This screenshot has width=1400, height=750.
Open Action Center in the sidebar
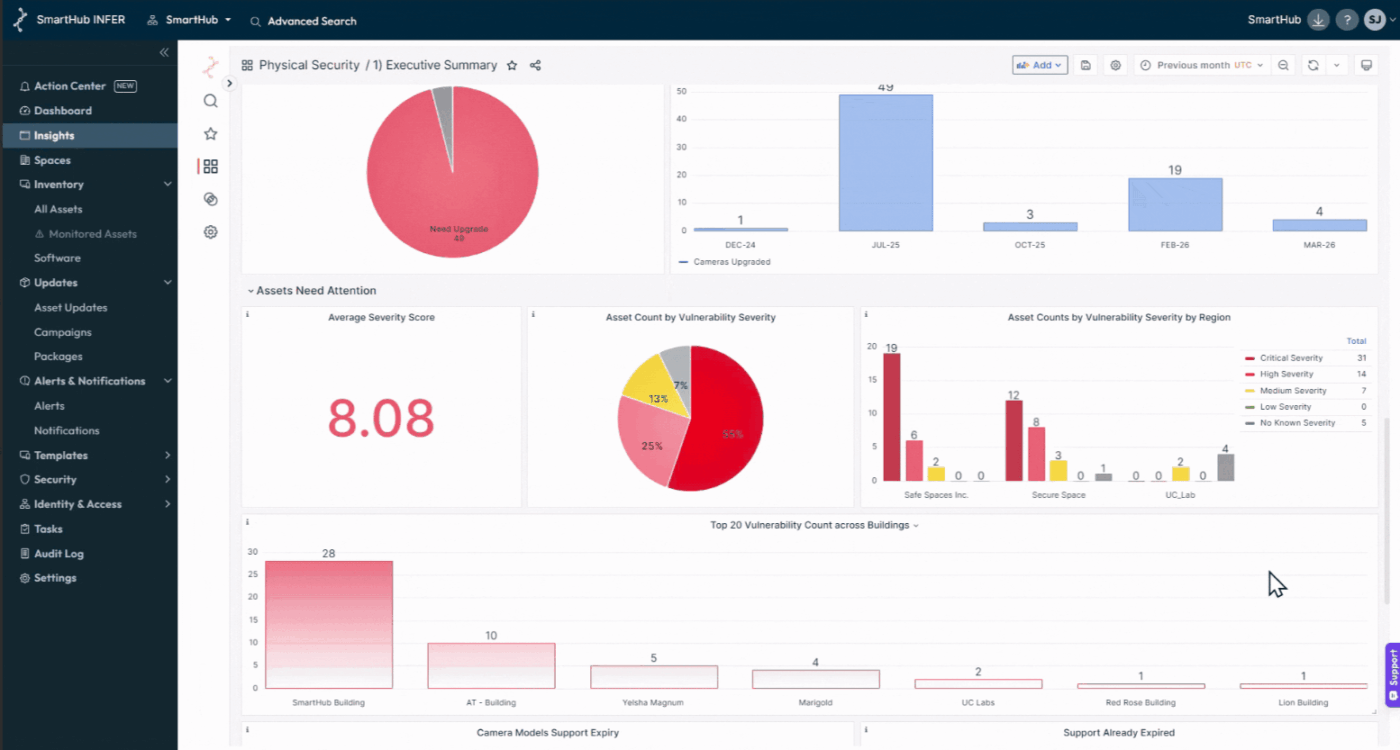[69, 86]
